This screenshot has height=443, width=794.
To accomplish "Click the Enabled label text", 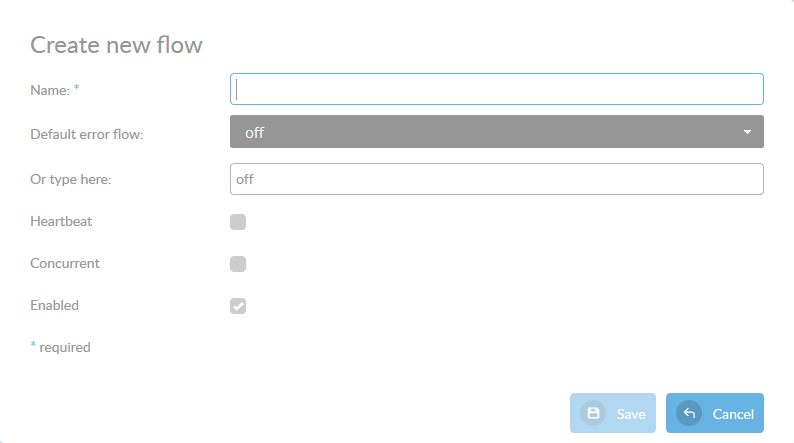I will [x=55, y=305].
